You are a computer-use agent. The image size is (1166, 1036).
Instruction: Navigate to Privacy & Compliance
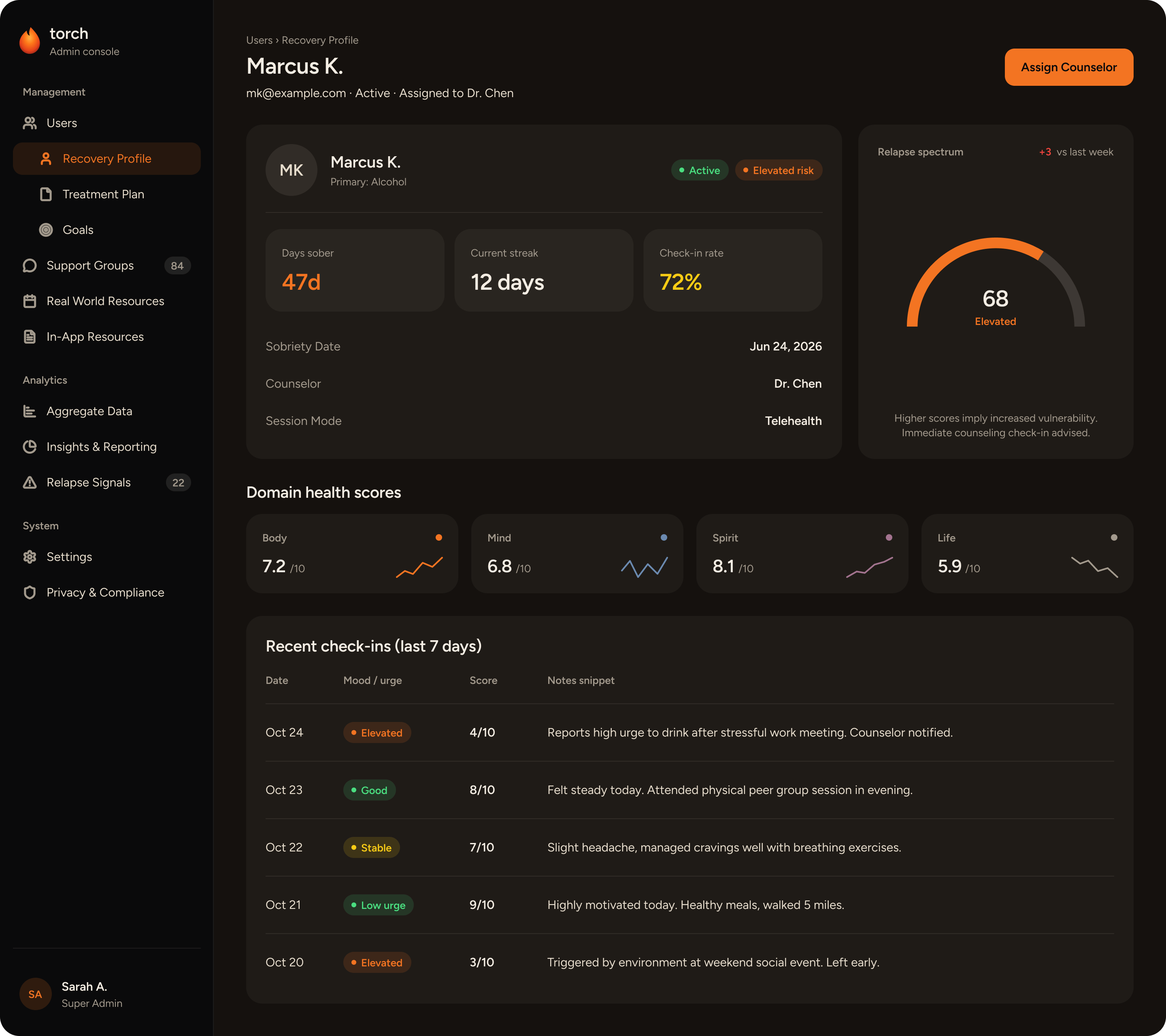106,592
